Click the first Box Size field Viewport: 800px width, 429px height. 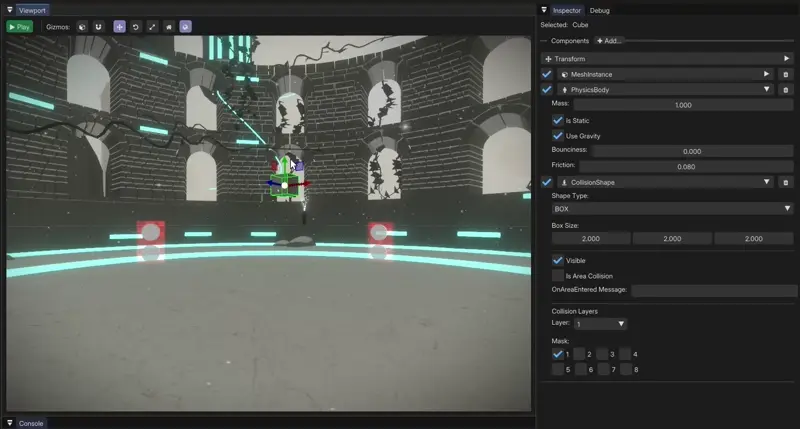(591, 239)
